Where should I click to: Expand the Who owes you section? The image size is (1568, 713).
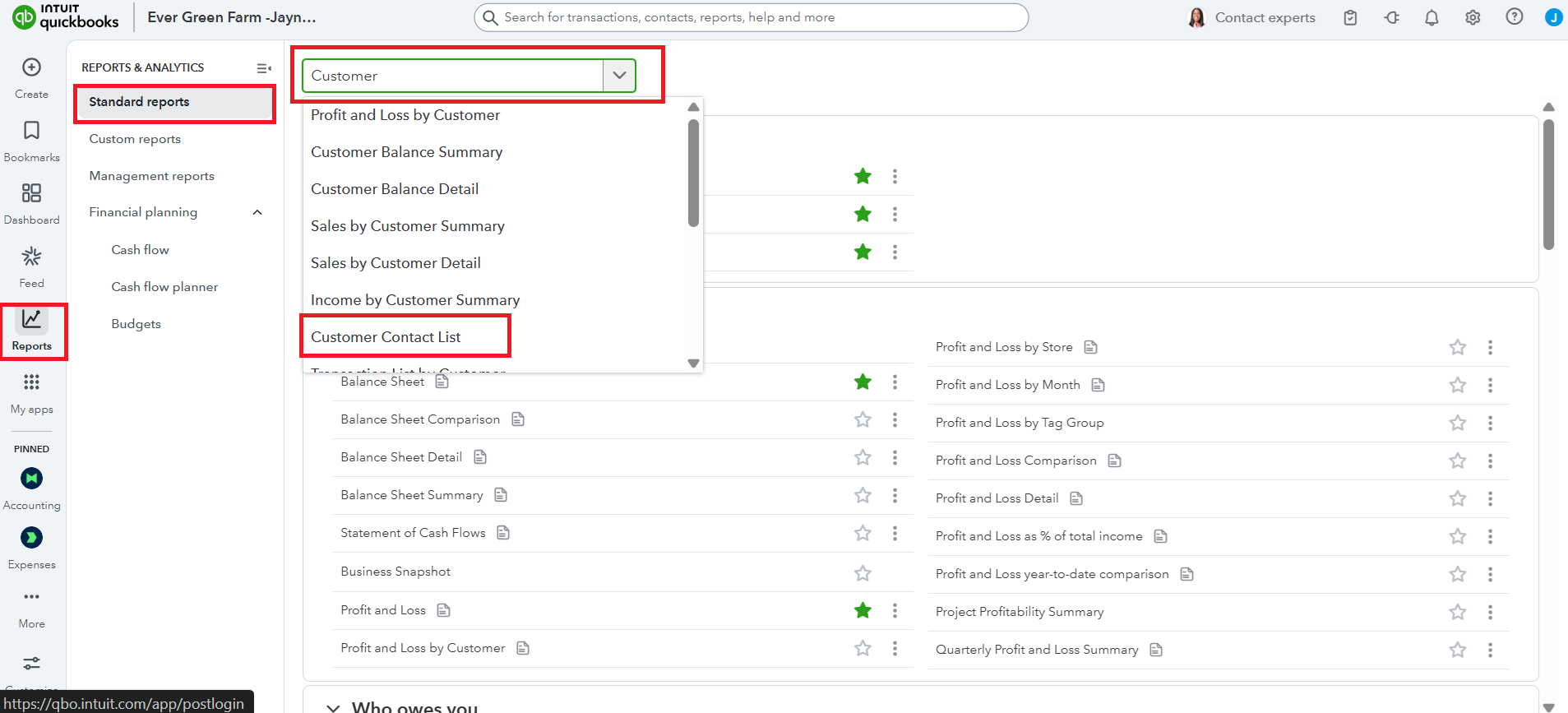click(x=333, y=707)
